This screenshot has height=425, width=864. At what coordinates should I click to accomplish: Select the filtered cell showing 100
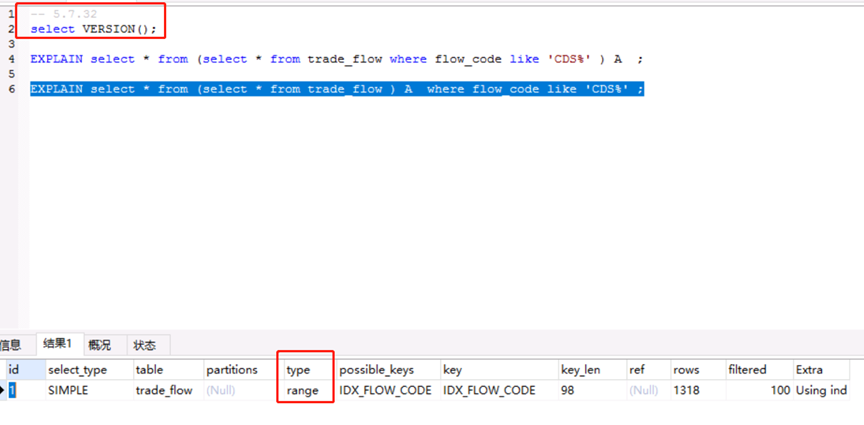click(760, 390)
